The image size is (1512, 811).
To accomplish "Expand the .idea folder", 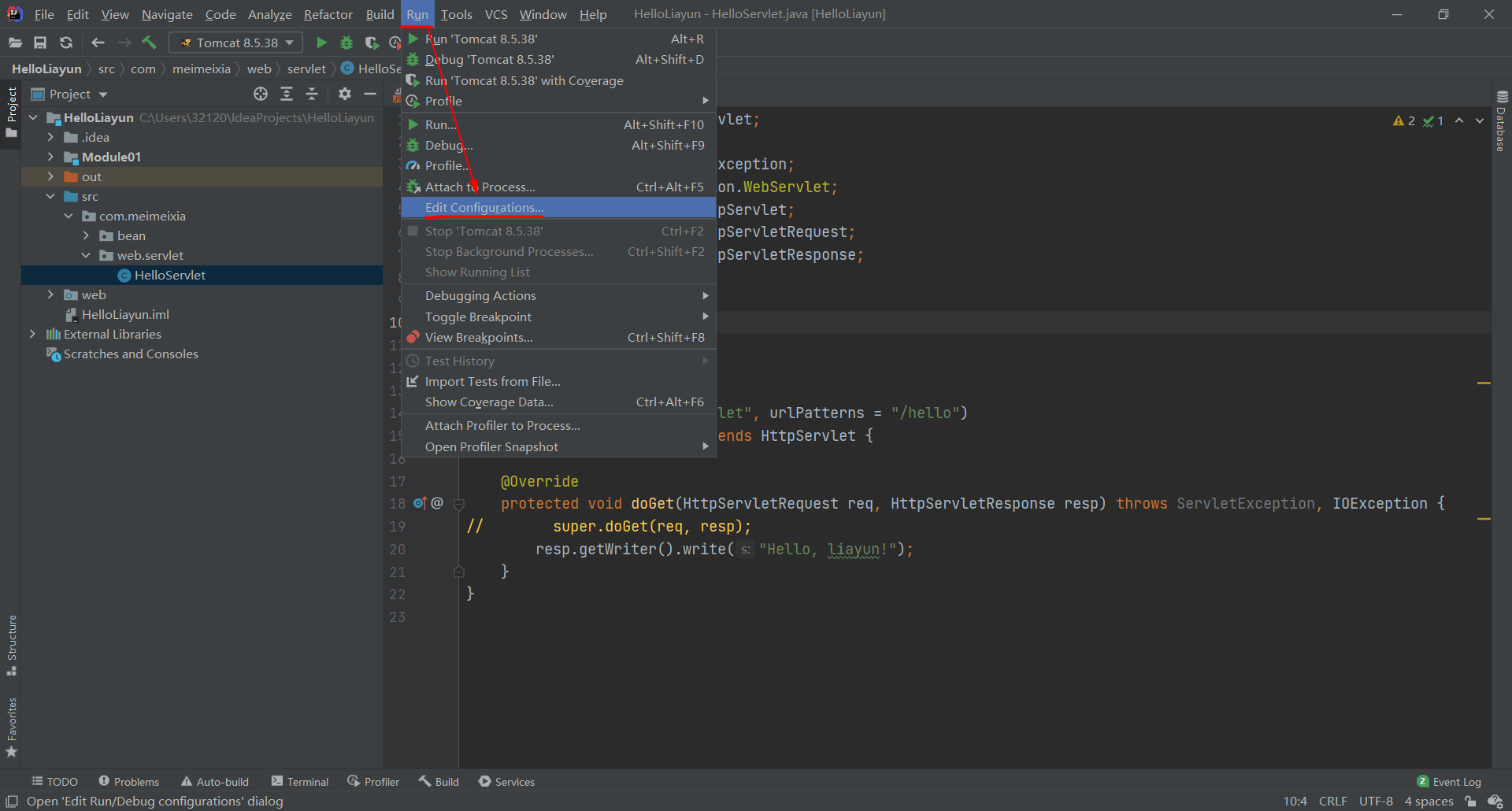I will (x=50, y=137).
